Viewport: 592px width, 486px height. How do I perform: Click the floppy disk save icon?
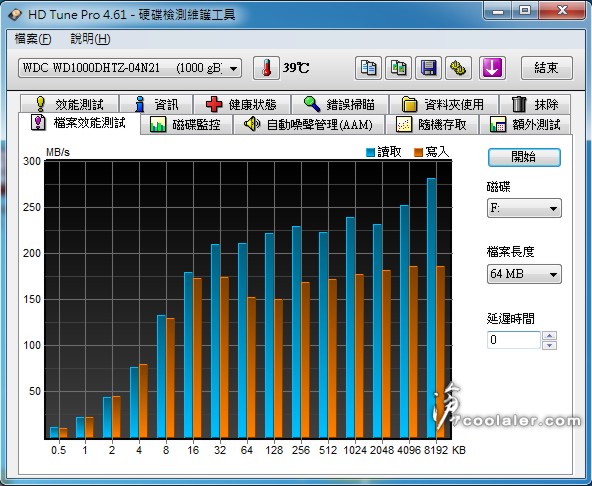click(429, 68)
